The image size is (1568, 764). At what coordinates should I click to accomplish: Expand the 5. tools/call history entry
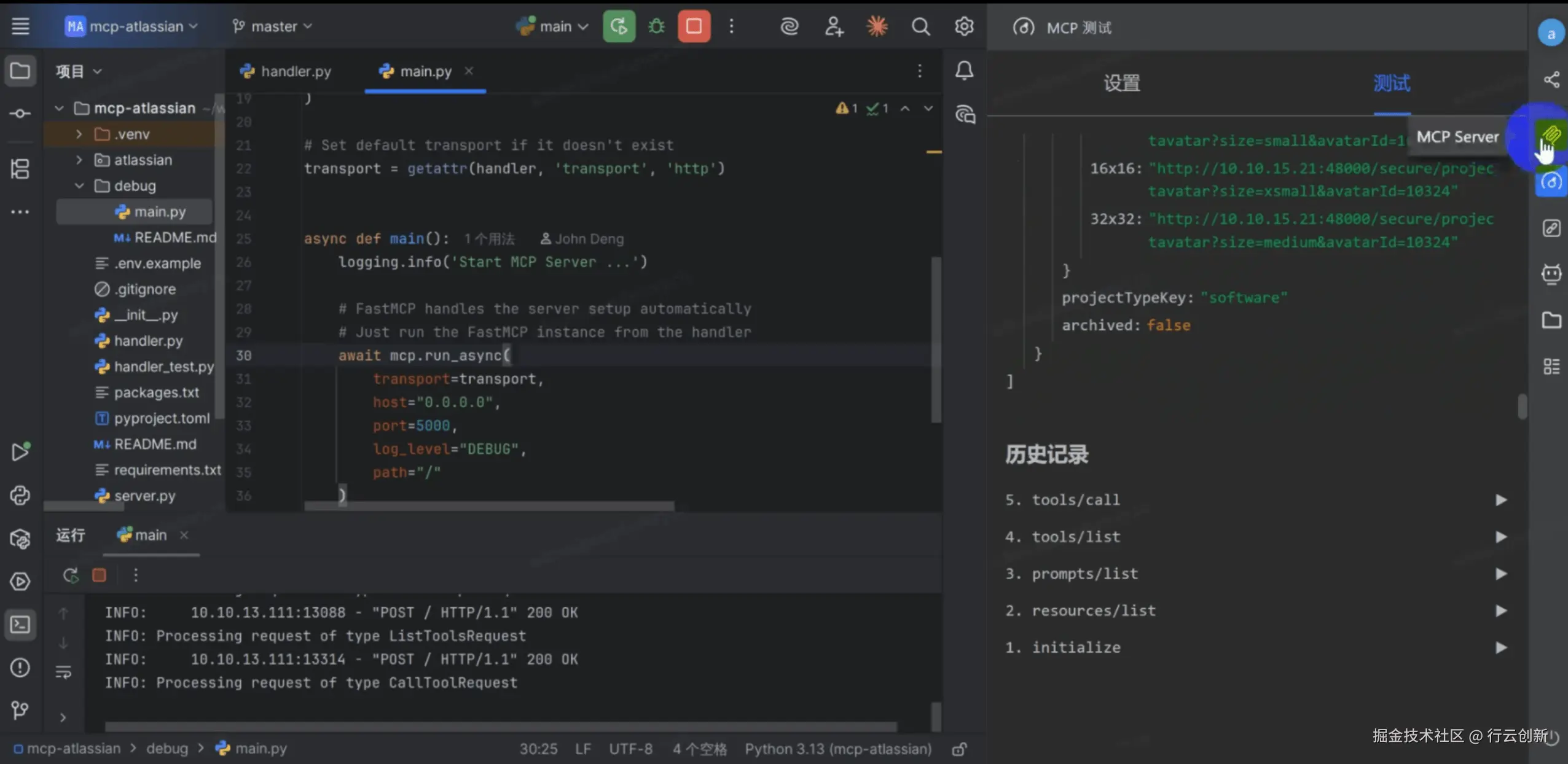1500,500
